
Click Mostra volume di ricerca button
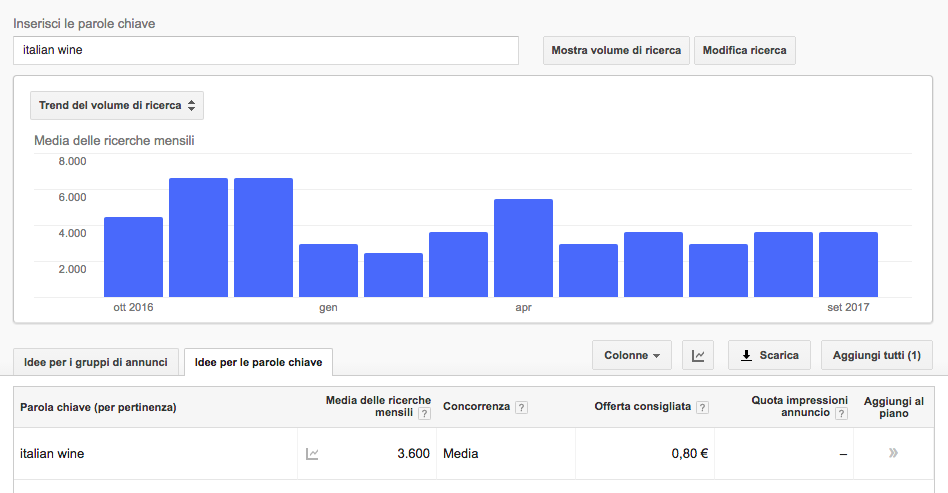click(616, 50)
